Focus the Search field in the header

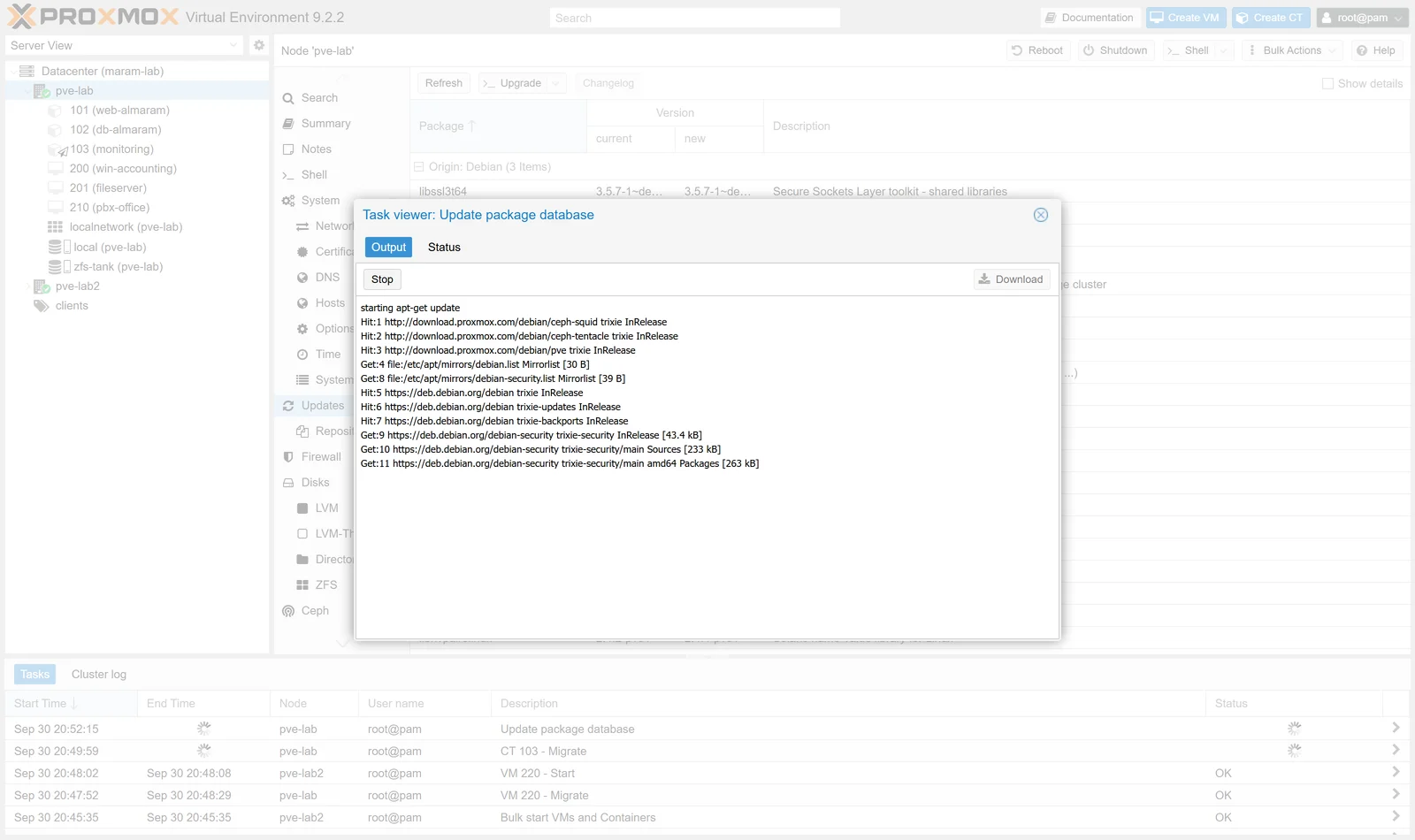(x=694, y=18)
